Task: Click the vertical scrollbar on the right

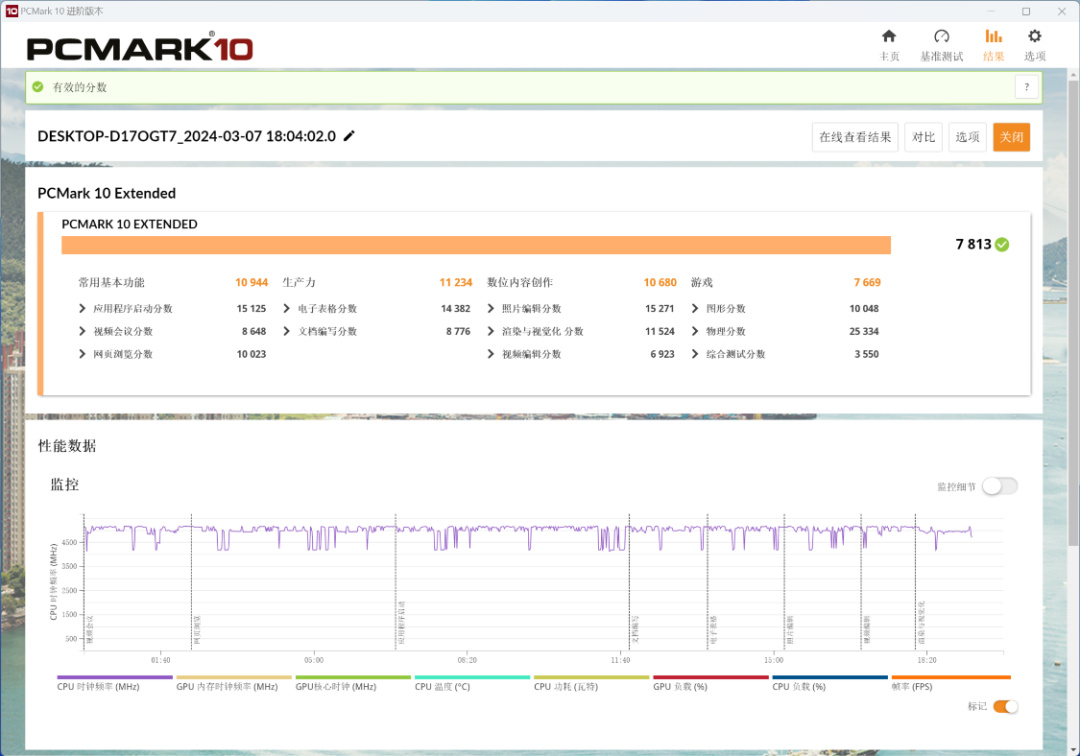Action: point(1073,313)
